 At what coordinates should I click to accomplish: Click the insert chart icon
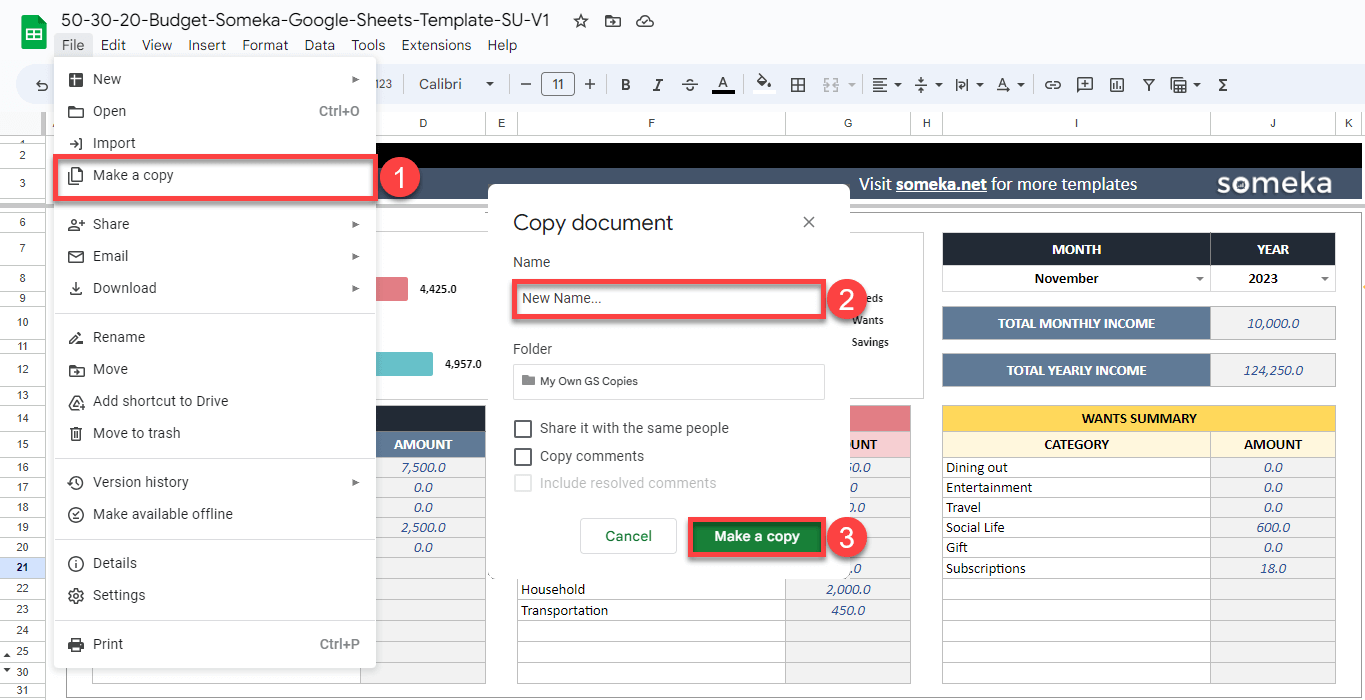(x=1117, y=85)
